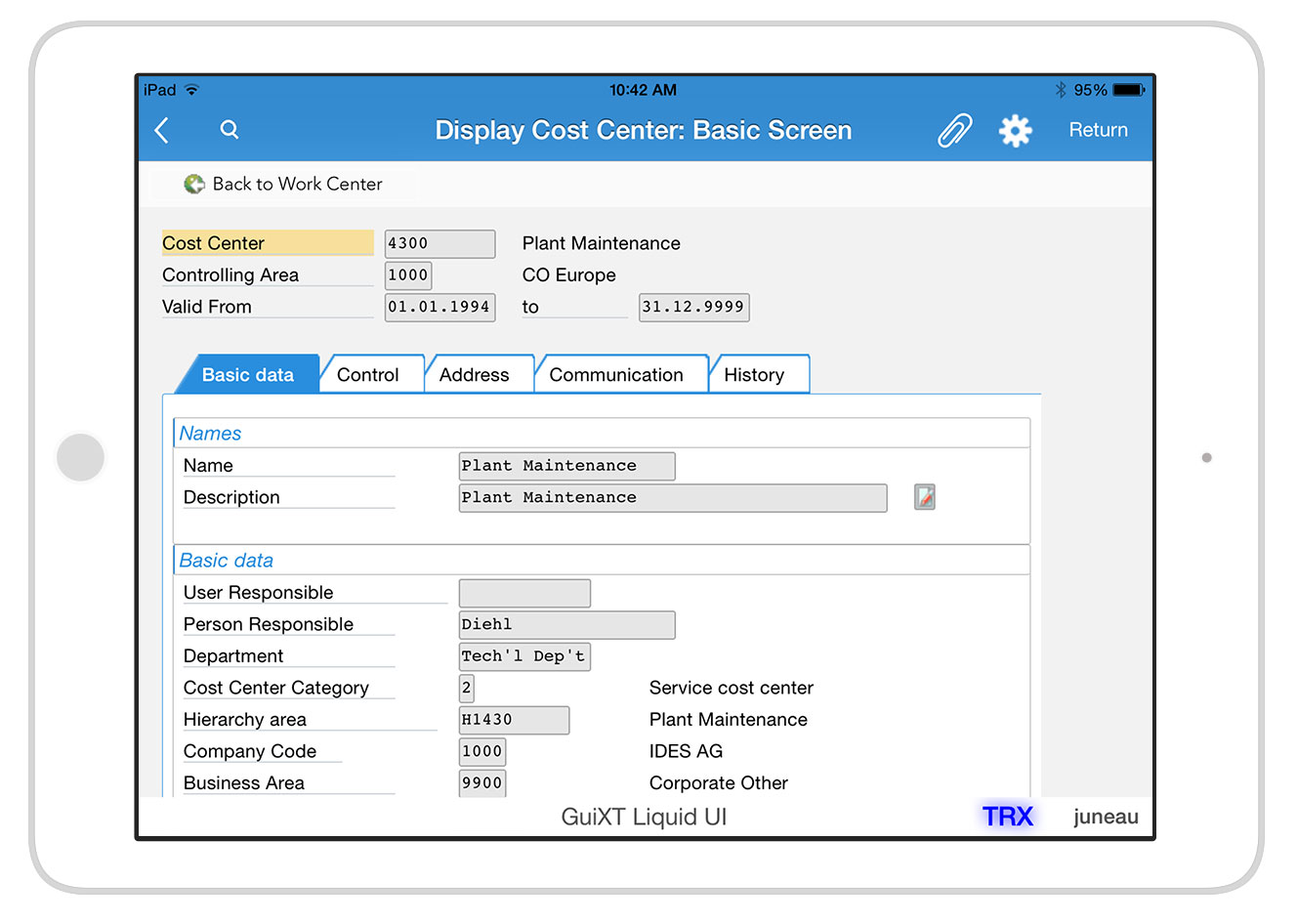Screen dimensions: 1298x924
Task: Open the Address tab
Action: [475, 375]
